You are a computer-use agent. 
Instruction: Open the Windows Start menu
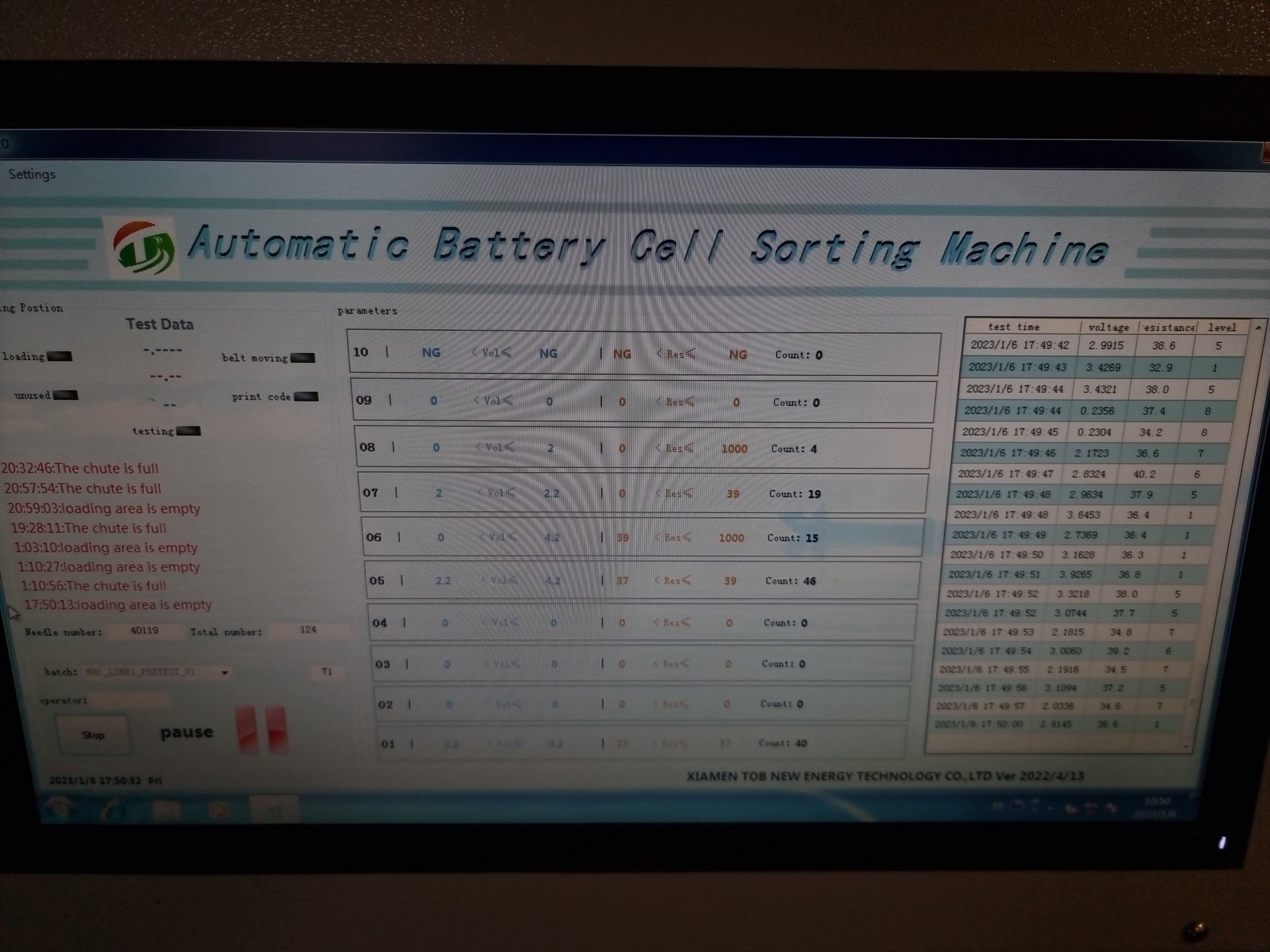click(x=60, y=809)
